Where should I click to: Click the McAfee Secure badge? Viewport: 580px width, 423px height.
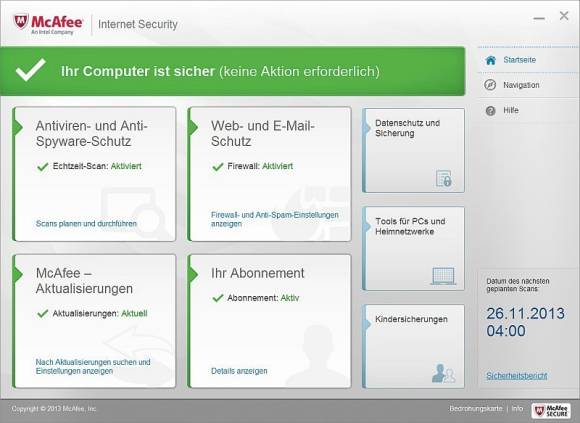pyautogui.click(x=551, y=410)
